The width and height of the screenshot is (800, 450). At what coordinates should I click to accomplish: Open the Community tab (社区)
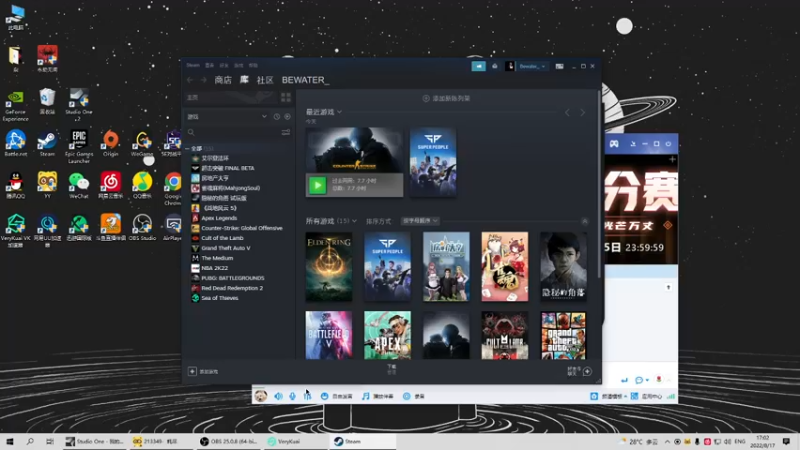pos(265,80)
